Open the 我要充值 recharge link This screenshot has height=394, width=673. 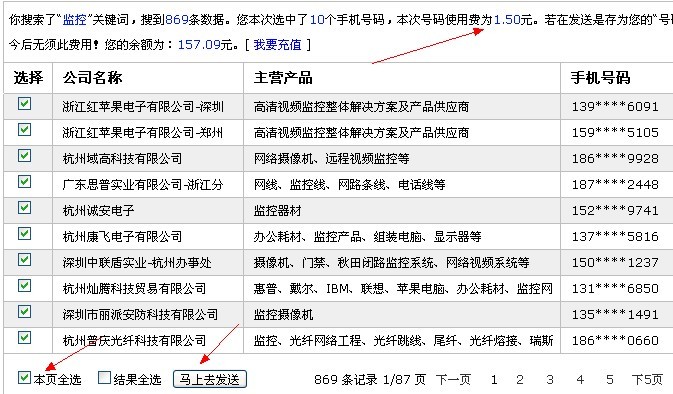pos(277,45)
